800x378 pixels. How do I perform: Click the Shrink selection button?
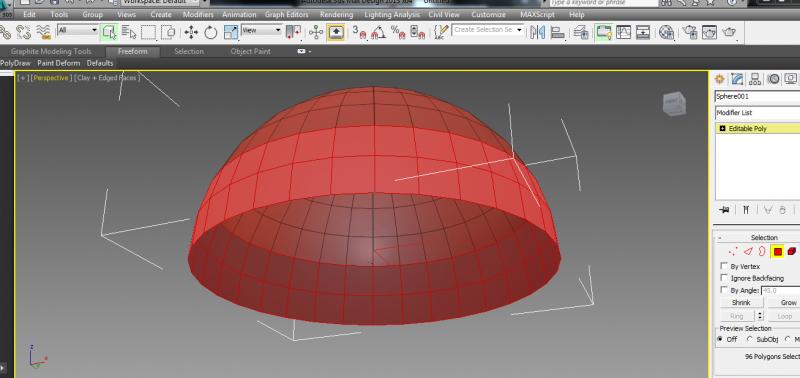click(741, 303)
